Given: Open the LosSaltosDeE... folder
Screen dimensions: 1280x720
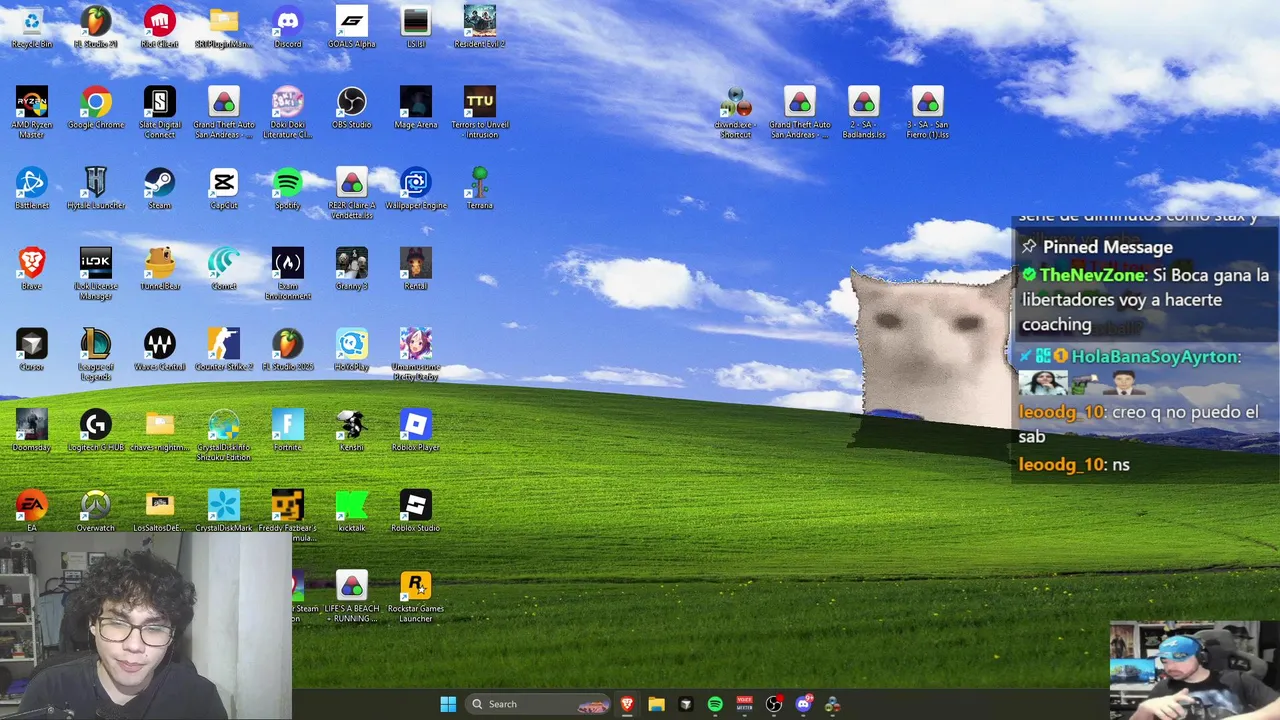Looking at the screenshot, I should [x=159, y=511].
